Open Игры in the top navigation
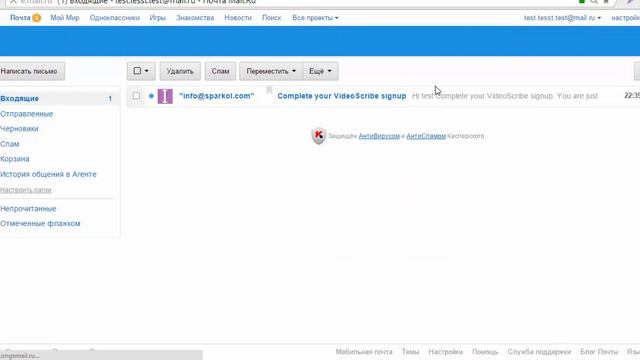This screenshot has width=640, height=360. pyautogui.click(x=158, y=18)
